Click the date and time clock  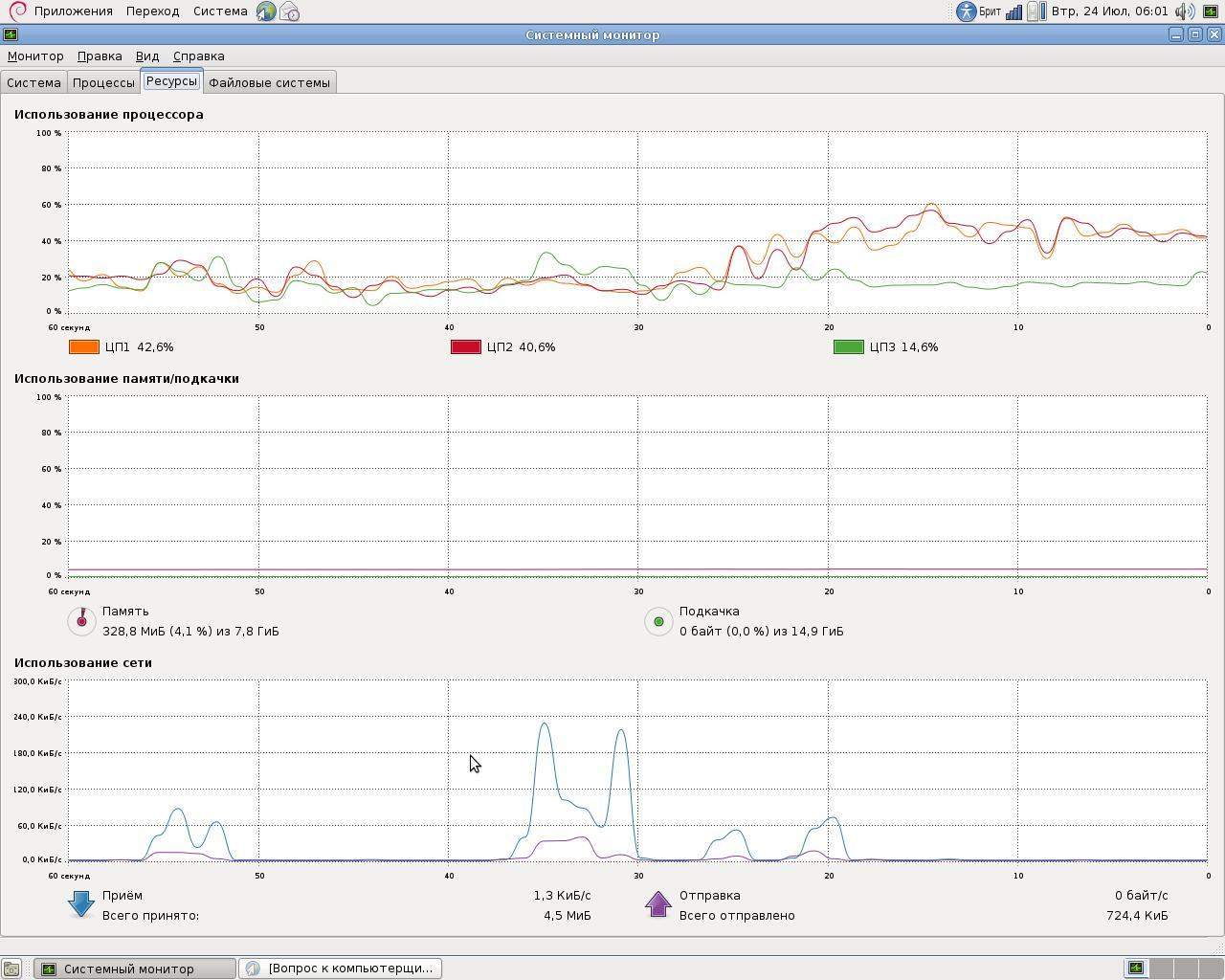1109,11
